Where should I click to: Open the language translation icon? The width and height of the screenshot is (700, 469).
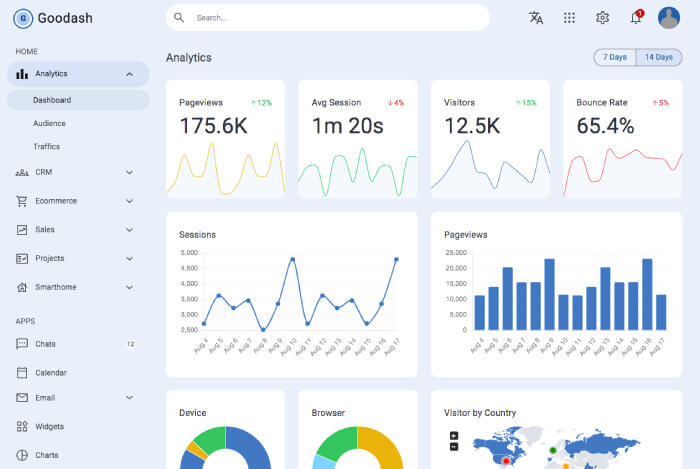coord(536,17)
